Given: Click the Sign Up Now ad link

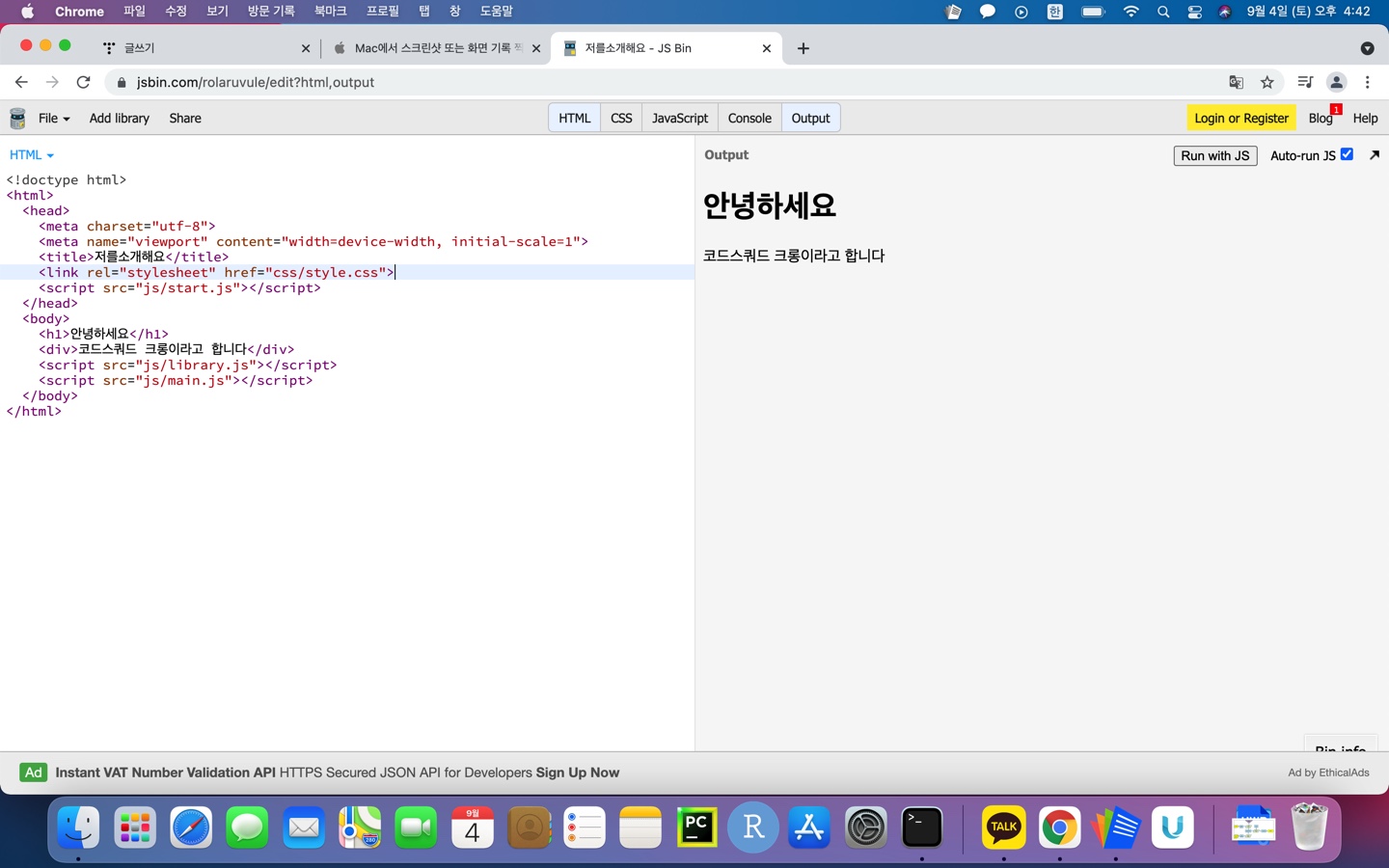Looking at the screenshot, I should click(x=578, y=773).
